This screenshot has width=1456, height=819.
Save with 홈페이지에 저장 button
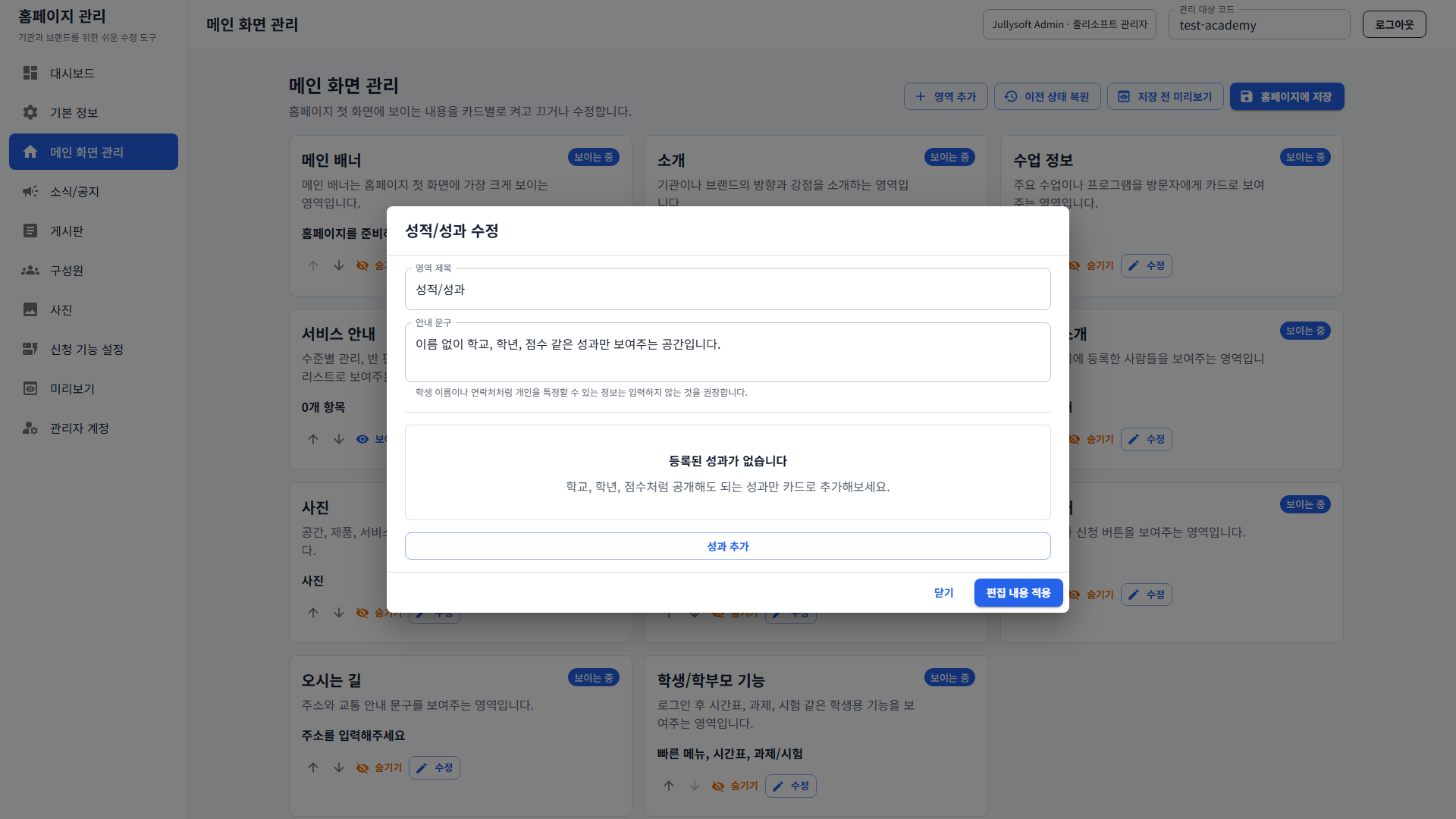(1287, 96)
